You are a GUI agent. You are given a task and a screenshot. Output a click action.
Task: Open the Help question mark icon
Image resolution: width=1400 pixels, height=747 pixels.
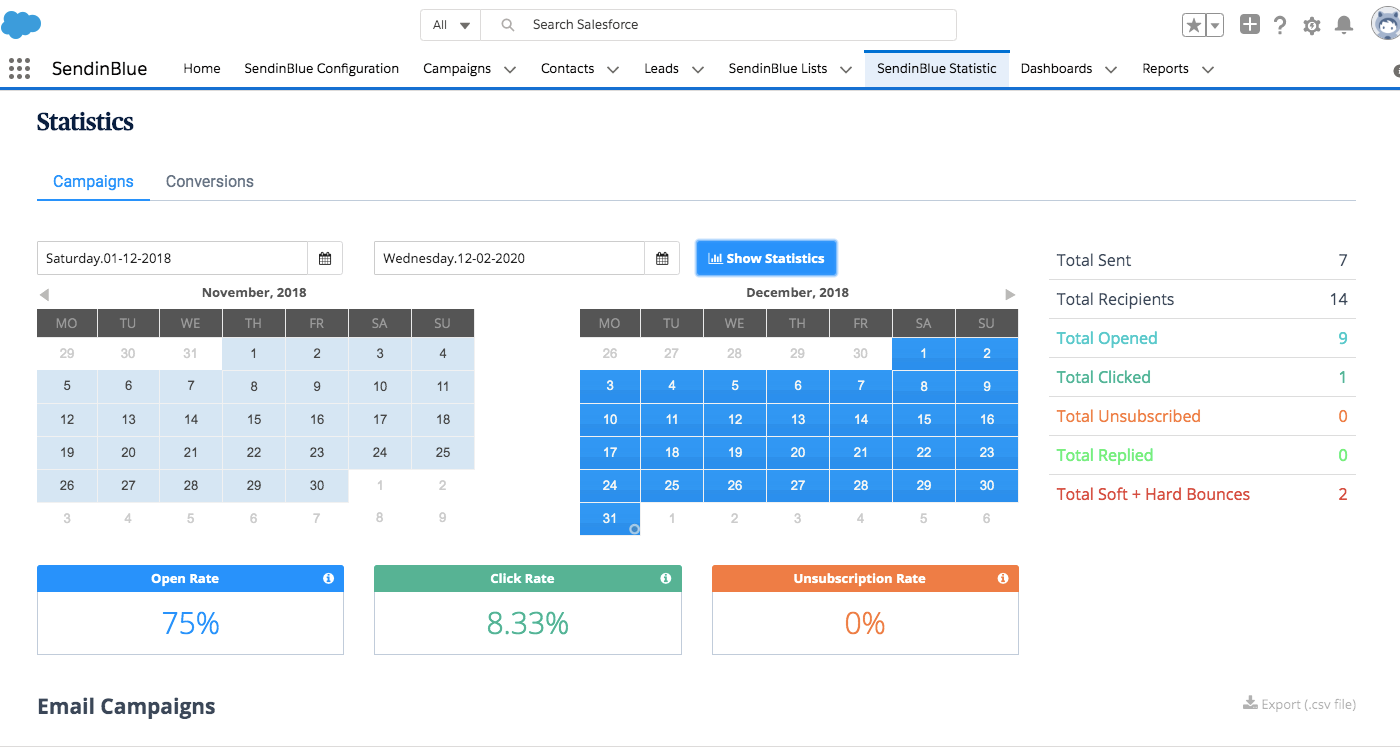tap(1280, 26)
